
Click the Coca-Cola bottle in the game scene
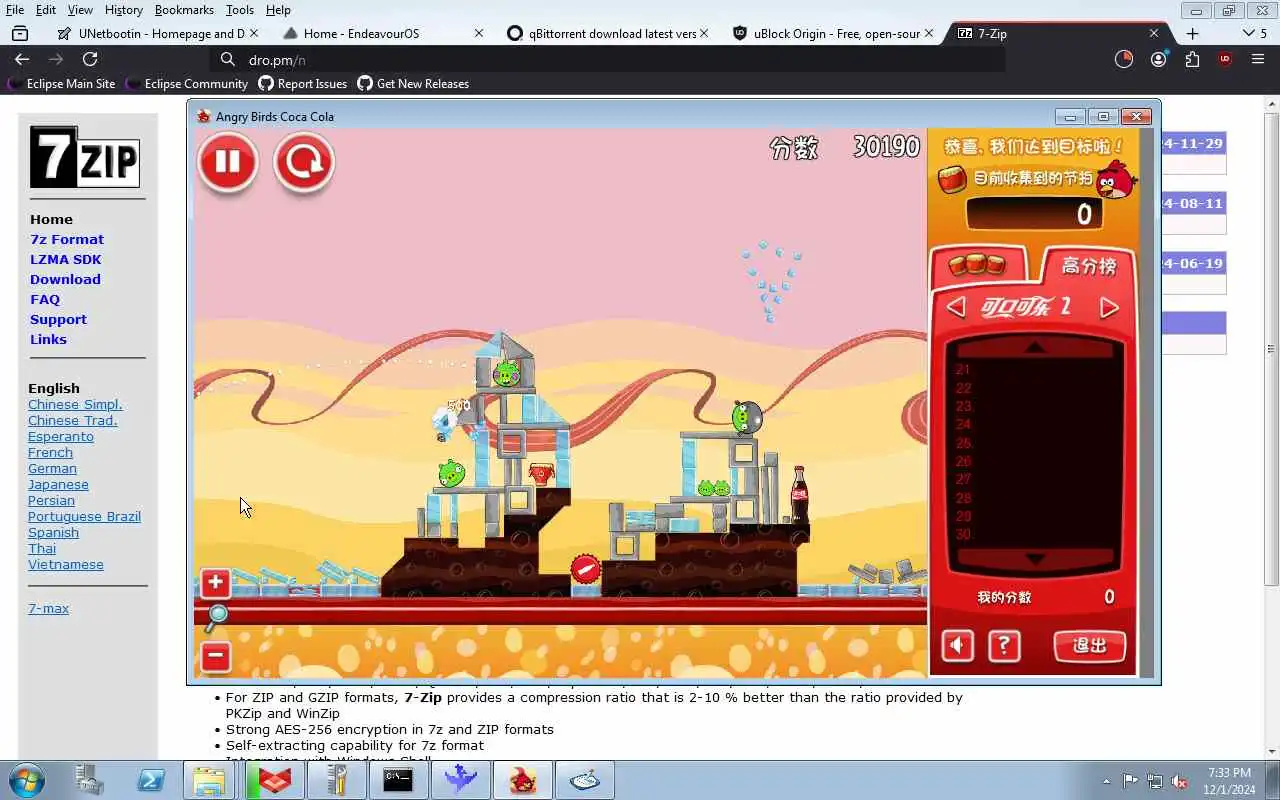coord(799,495)
